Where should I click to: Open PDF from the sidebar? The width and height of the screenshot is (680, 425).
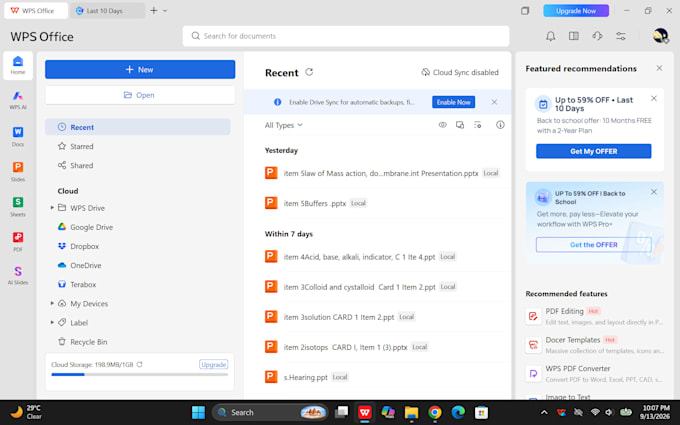[18, 242]
